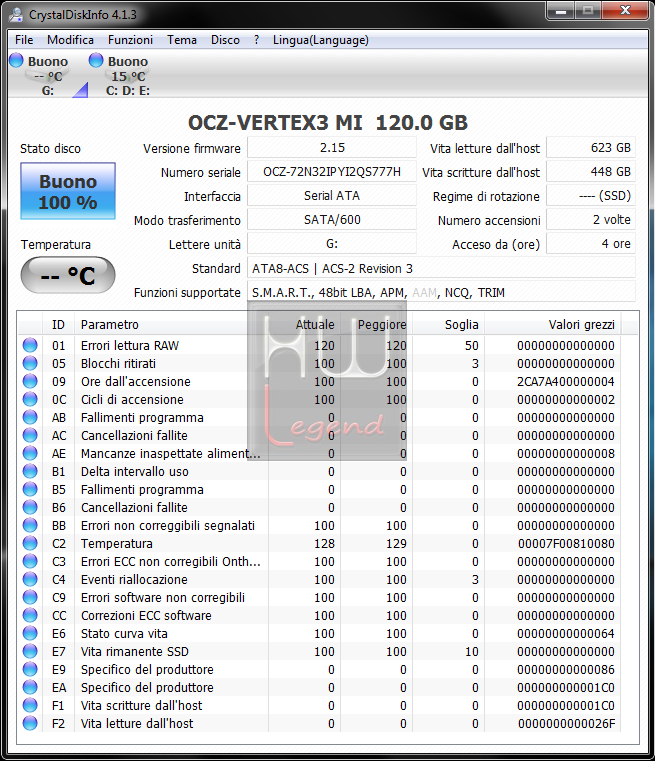The height and width of the screenshot is (761, 655).
Task: Click status icon of Delta intervallo uso
Action: pos(30,471)
